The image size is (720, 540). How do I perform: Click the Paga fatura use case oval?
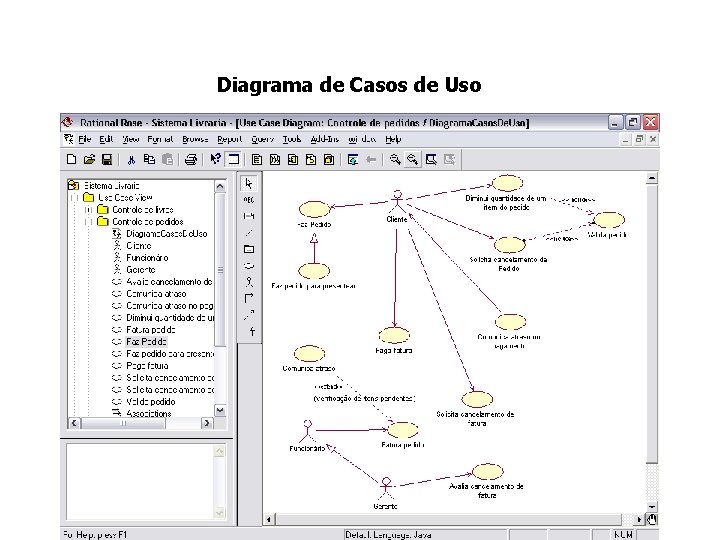[394, 335]
